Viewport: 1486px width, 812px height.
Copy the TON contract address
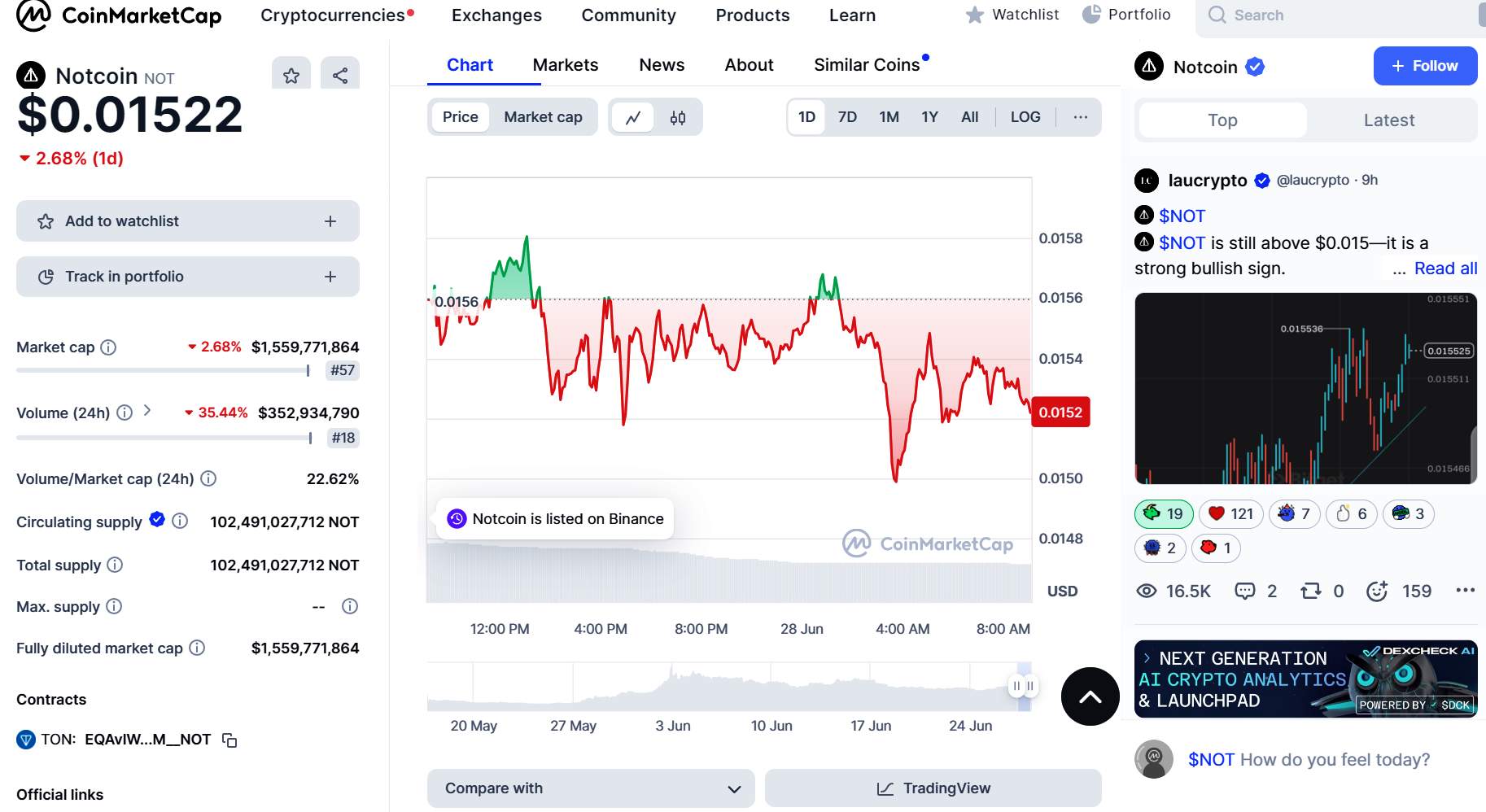click(x=229, y=740)
